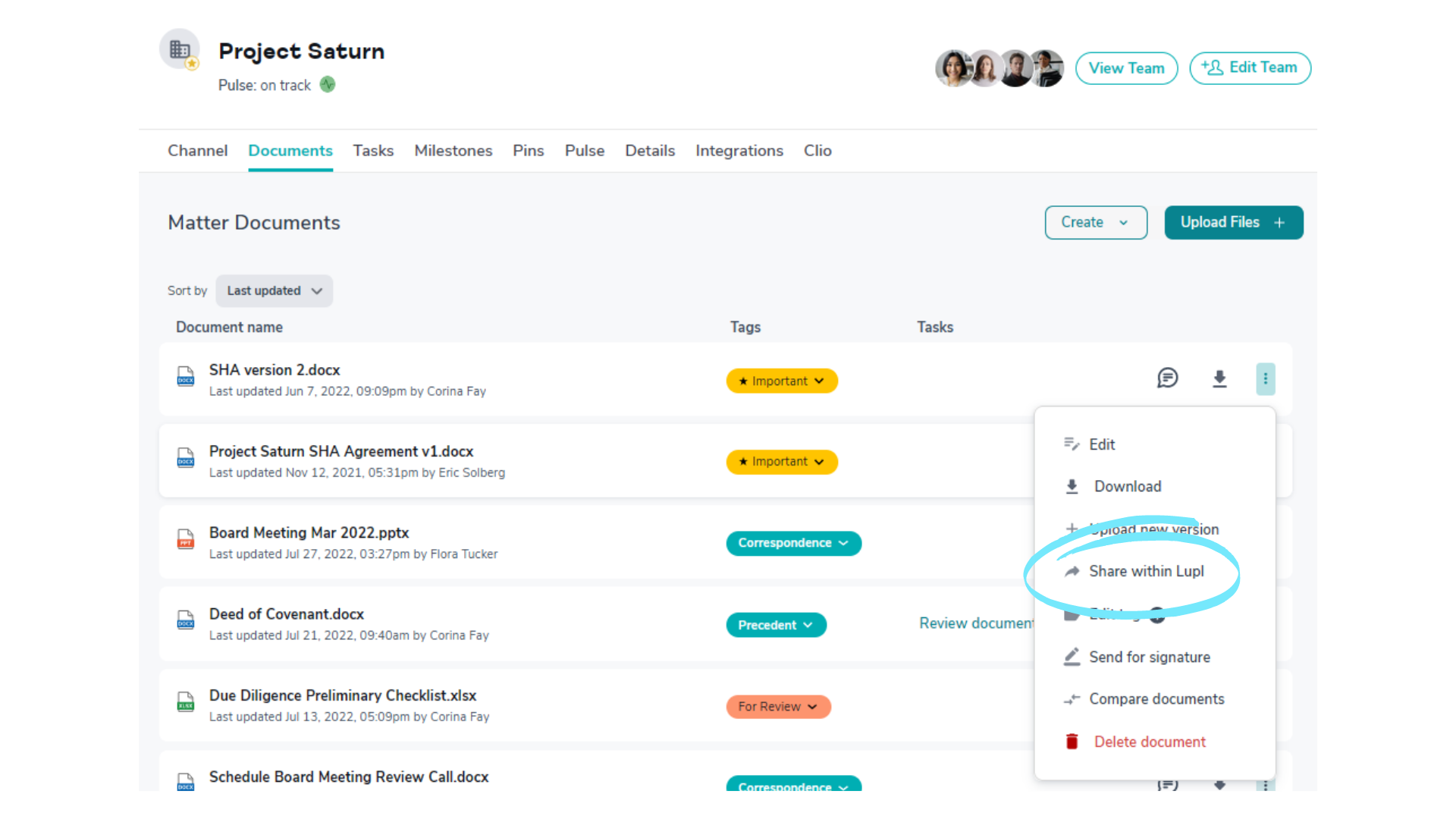Click three-dot menu for SHA version 2.docx
The image size is (1456, 819).
tap(1265, 378)
